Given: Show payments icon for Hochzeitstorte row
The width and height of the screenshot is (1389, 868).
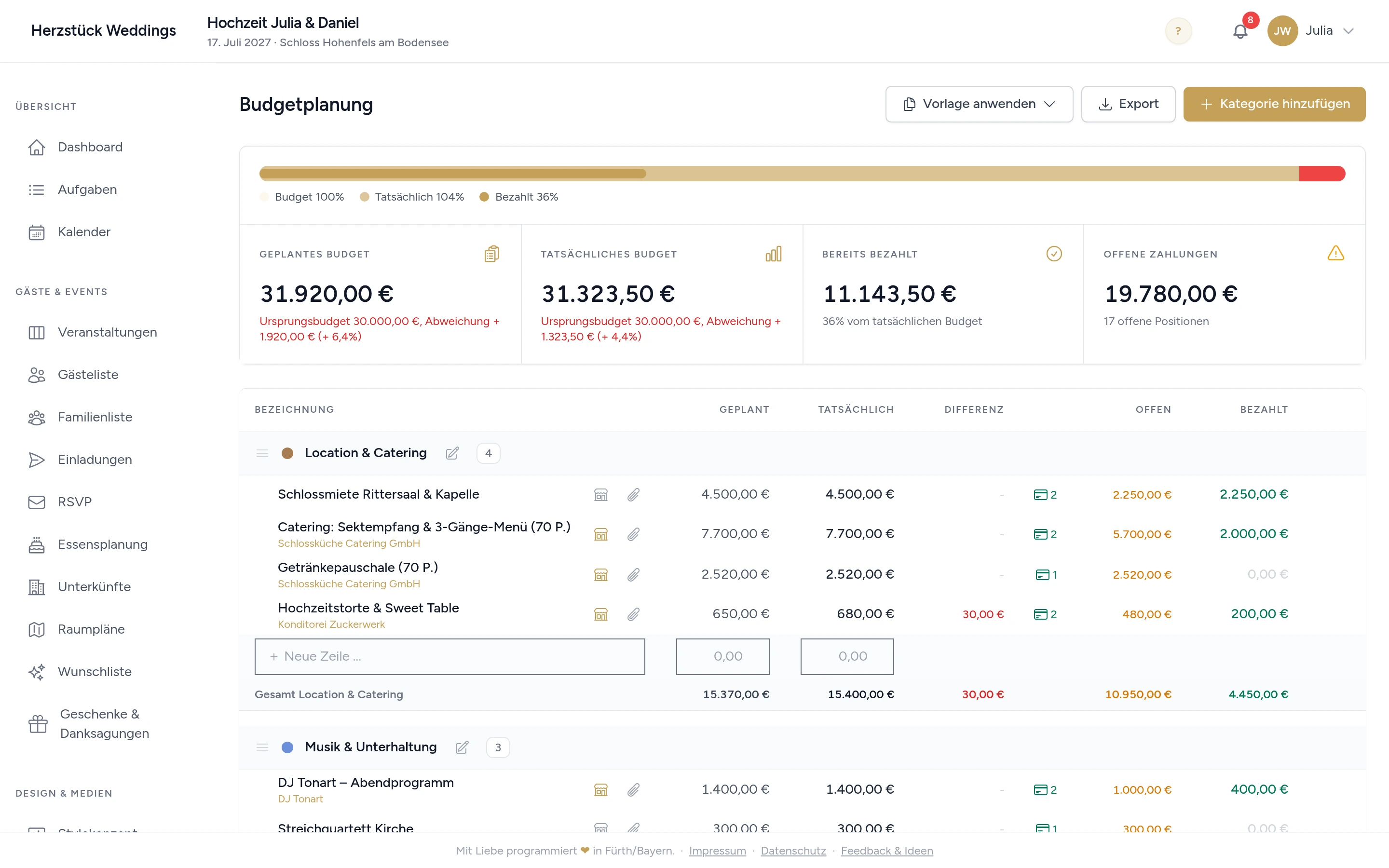Looking at the screenshot, I should 1045,614.
